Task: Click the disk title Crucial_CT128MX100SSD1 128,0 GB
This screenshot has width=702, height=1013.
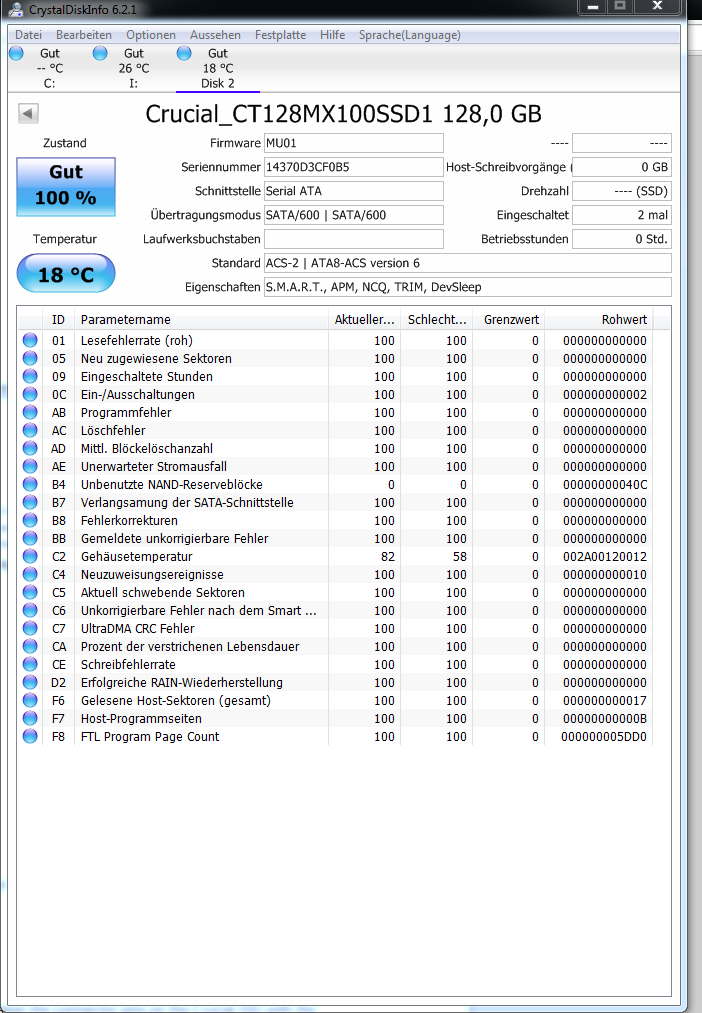Action: point(343,114)
